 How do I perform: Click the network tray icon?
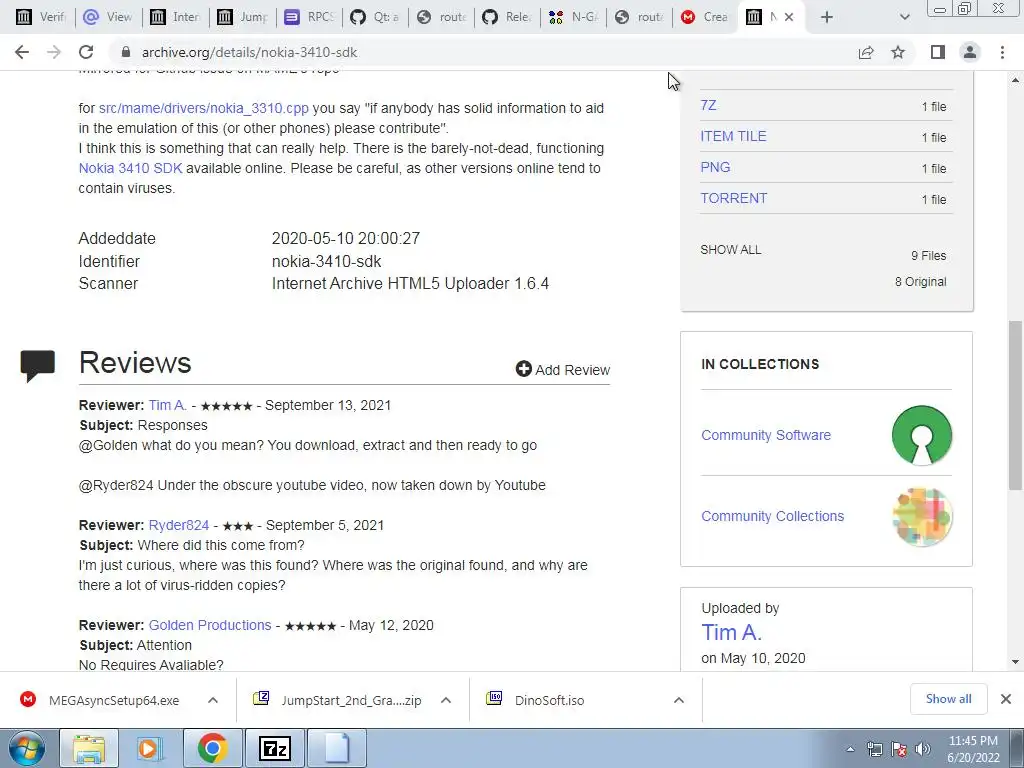(874, 749)
